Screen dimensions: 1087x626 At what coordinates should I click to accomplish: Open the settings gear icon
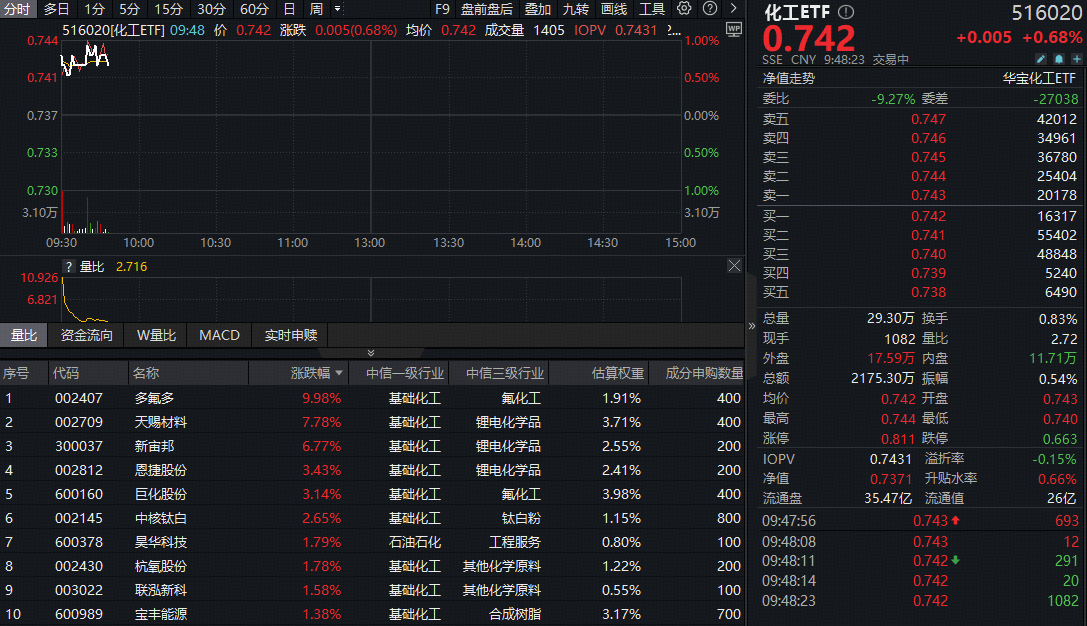point(684,9)
